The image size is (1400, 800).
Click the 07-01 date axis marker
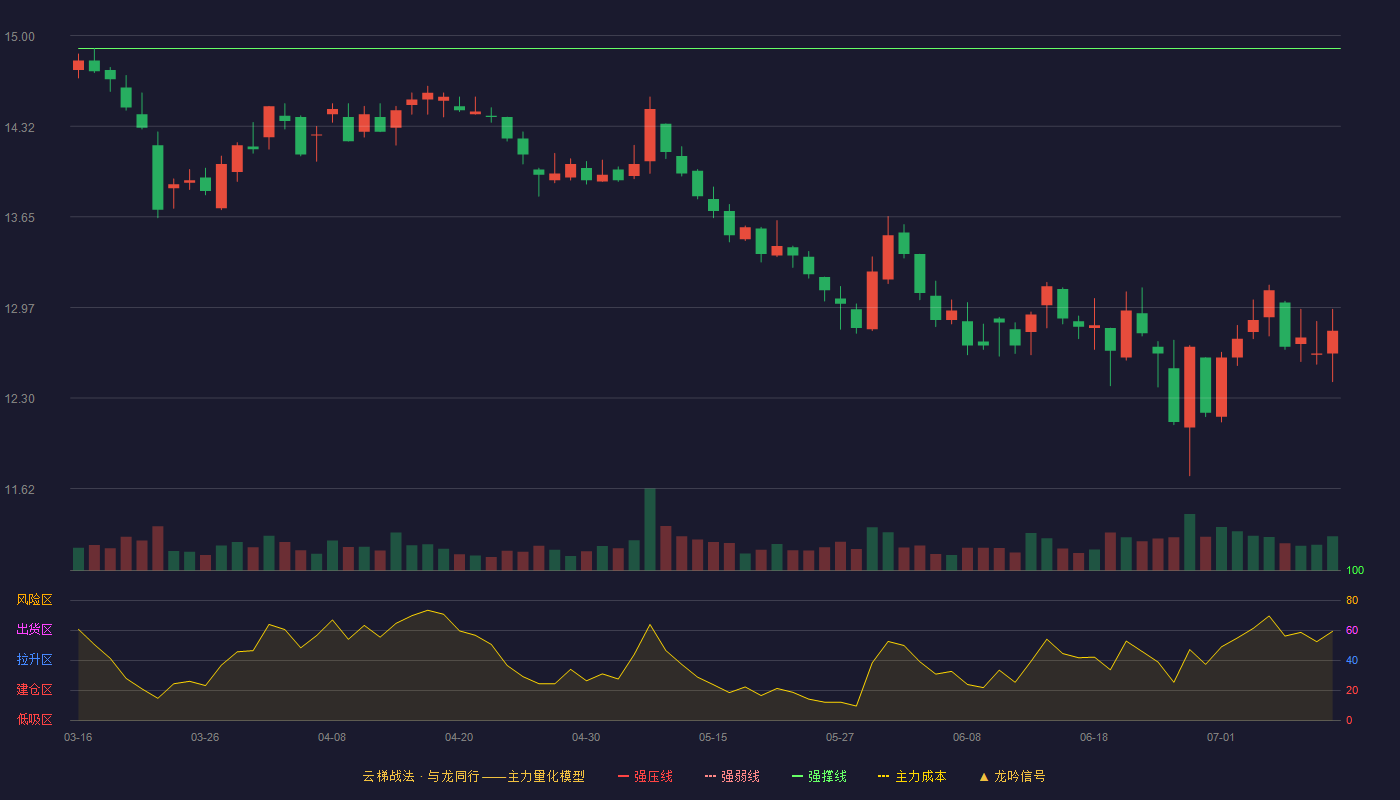pyautogui.click(x=1221, y=737)
